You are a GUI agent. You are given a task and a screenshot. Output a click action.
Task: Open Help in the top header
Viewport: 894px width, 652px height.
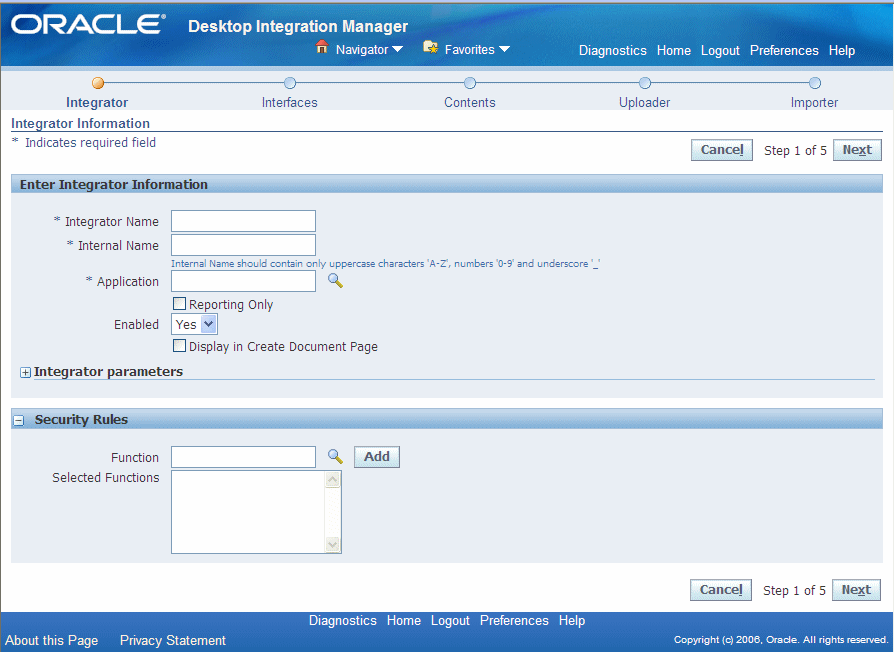point(842,50)
